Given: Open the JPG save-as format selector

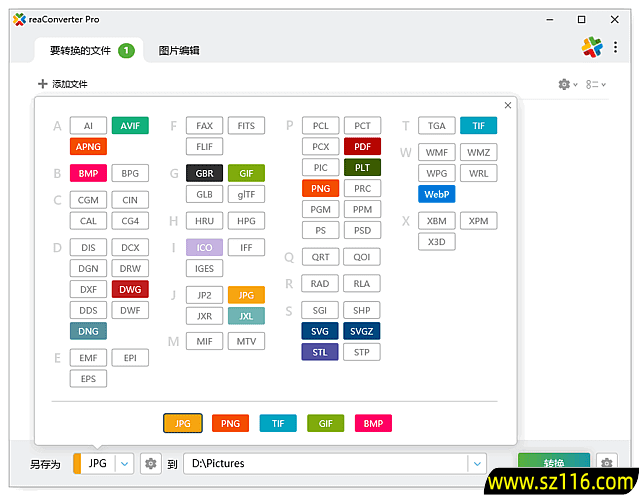Looking at the screenshot, I should point(97,464).
